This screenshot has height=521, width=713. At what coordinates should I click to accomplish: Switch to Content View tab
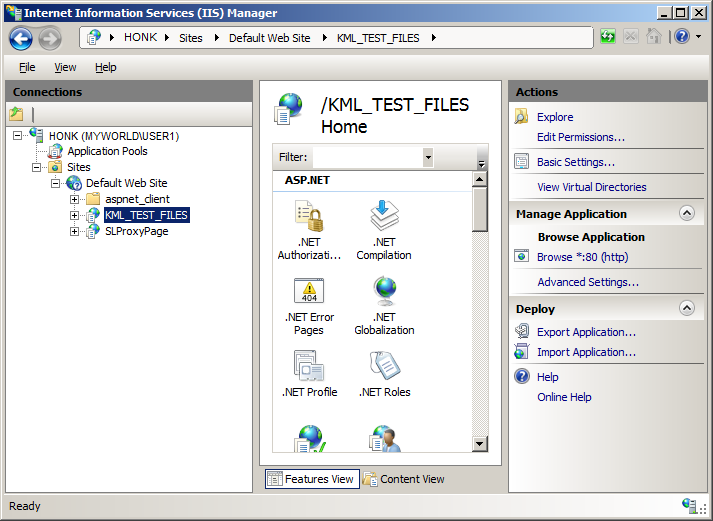point(404,479)
